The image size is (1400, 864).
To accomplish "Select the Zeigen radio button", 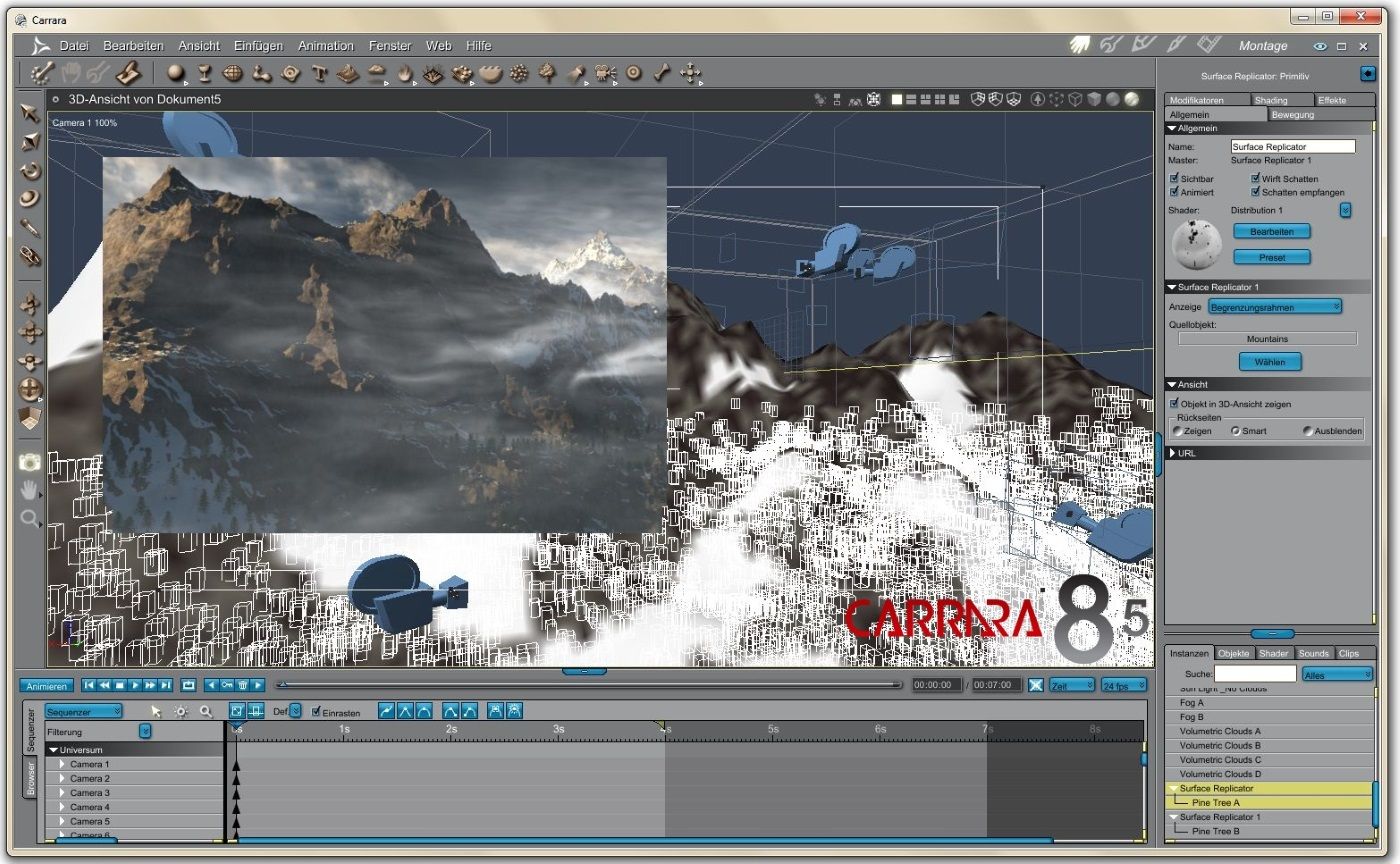I will pos(1178,431).
